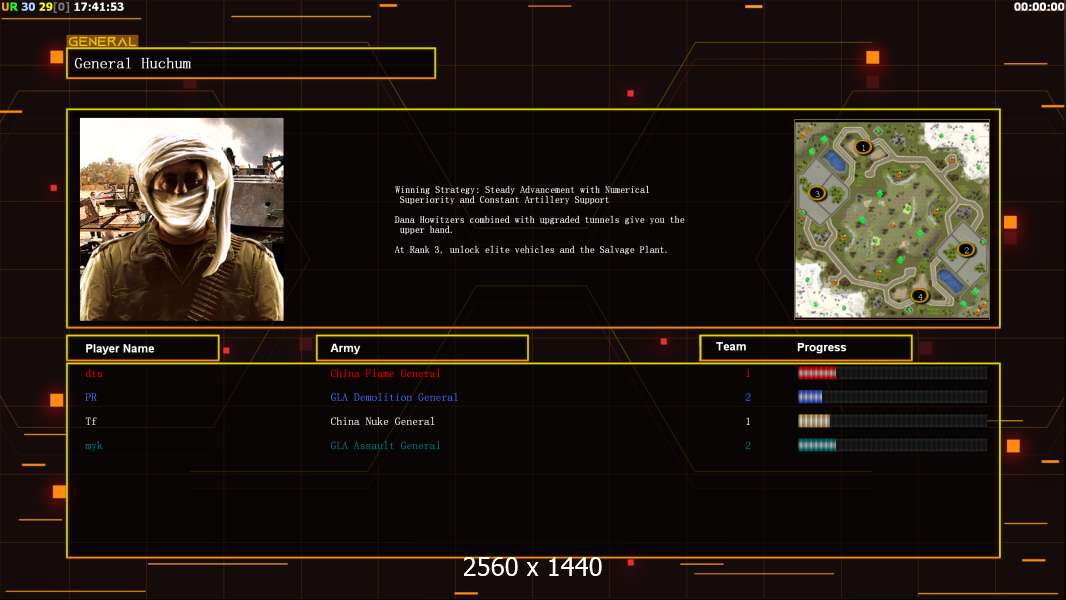The image size is (1066, 600).
Task: Click team number for Tf row
Action: tap(748, 421)
